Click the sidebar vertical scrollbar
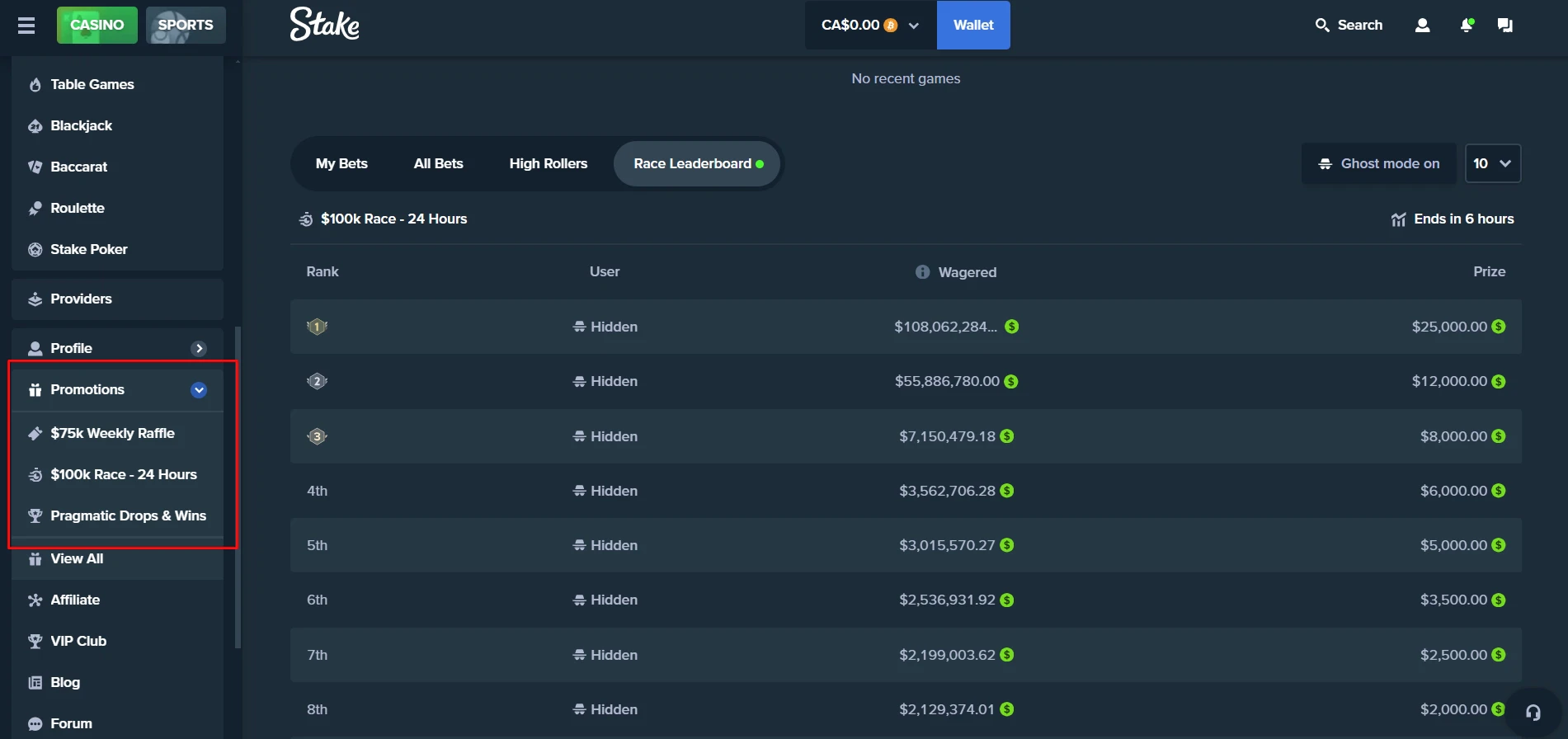 [x=238, y=487]
